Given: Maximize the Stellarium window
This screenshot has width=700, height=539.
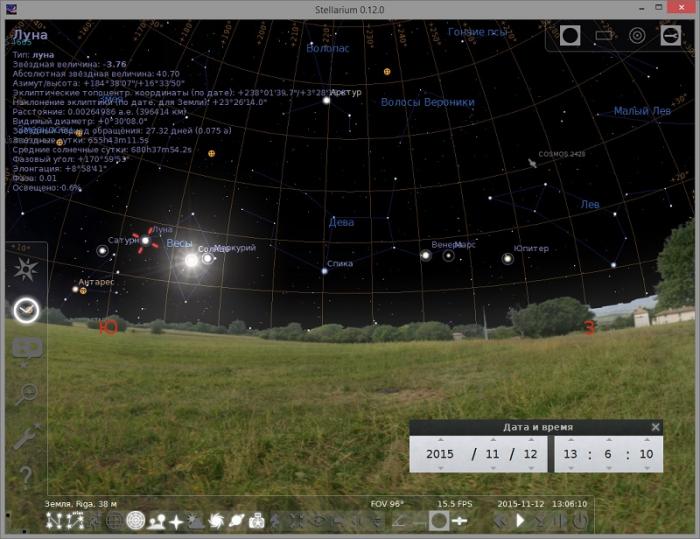Looking at the screenshot, I should [658, 8].
